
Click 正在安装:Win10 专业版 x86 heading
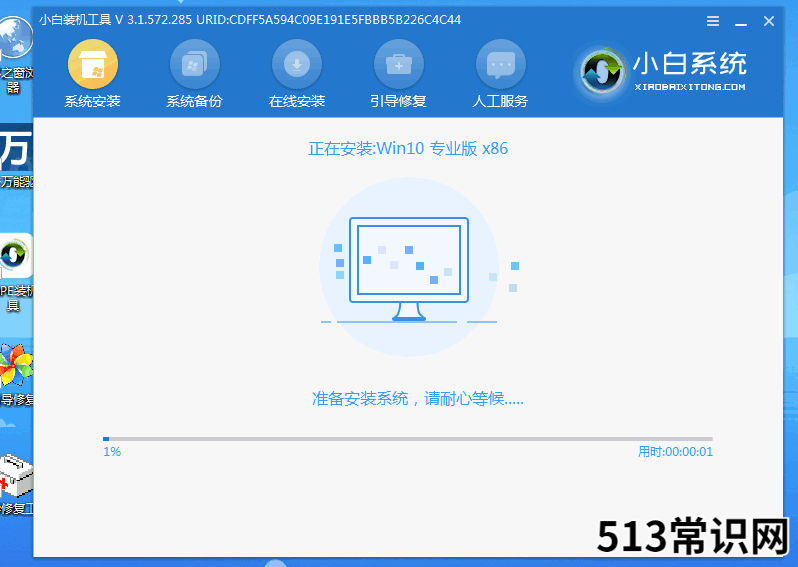[x=408, y=149]
